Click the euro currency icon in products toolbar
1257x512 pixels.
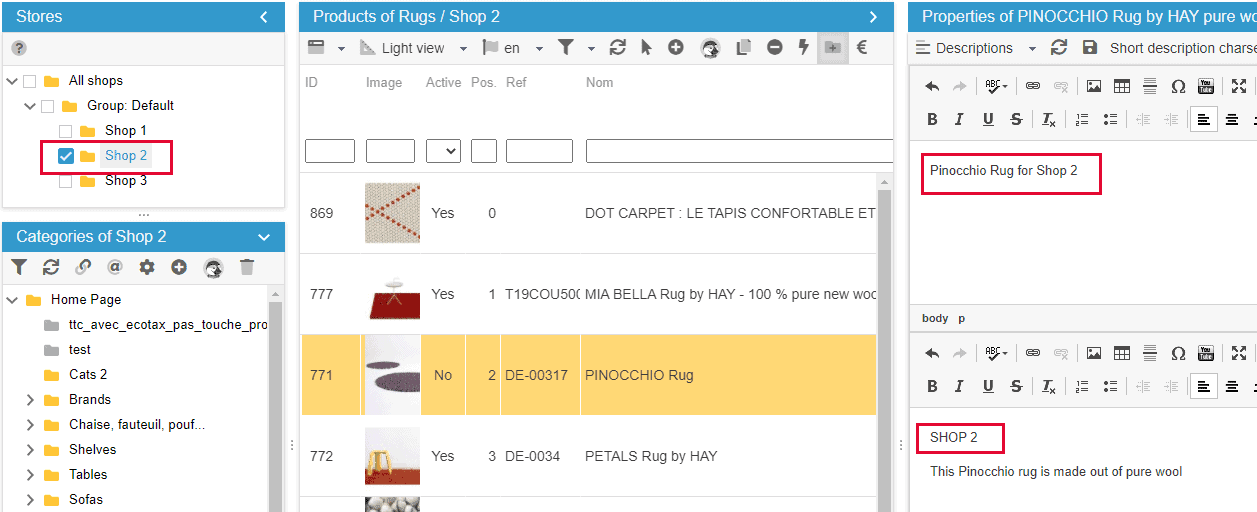tap(861, 47)
